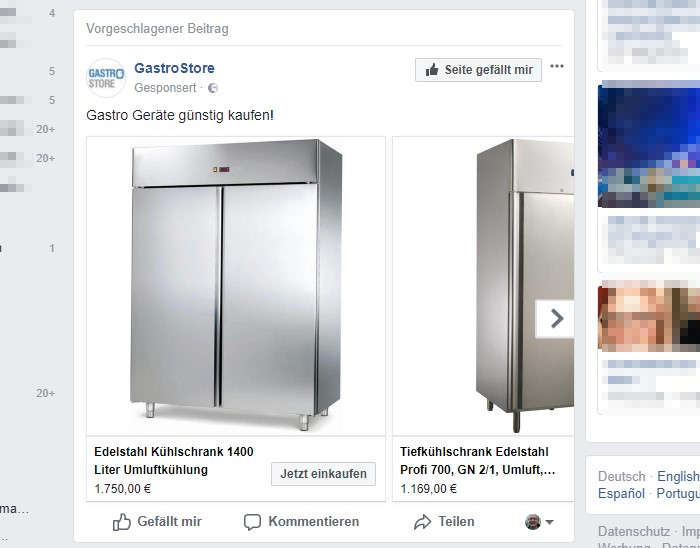Open the Datenschutz footer link
This screenshot has height=548, width=700.
(x=633, y=531)
